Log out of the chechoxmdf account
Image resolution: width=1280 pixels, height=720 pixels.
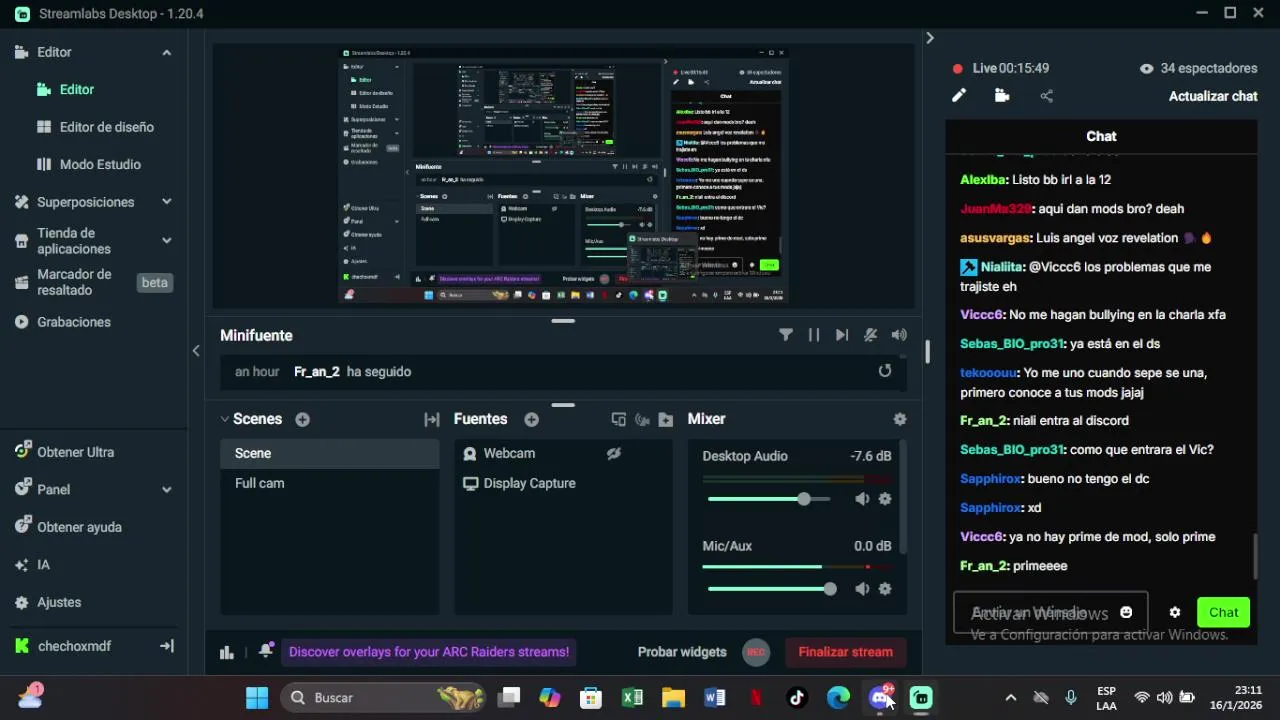coord(166,646)
